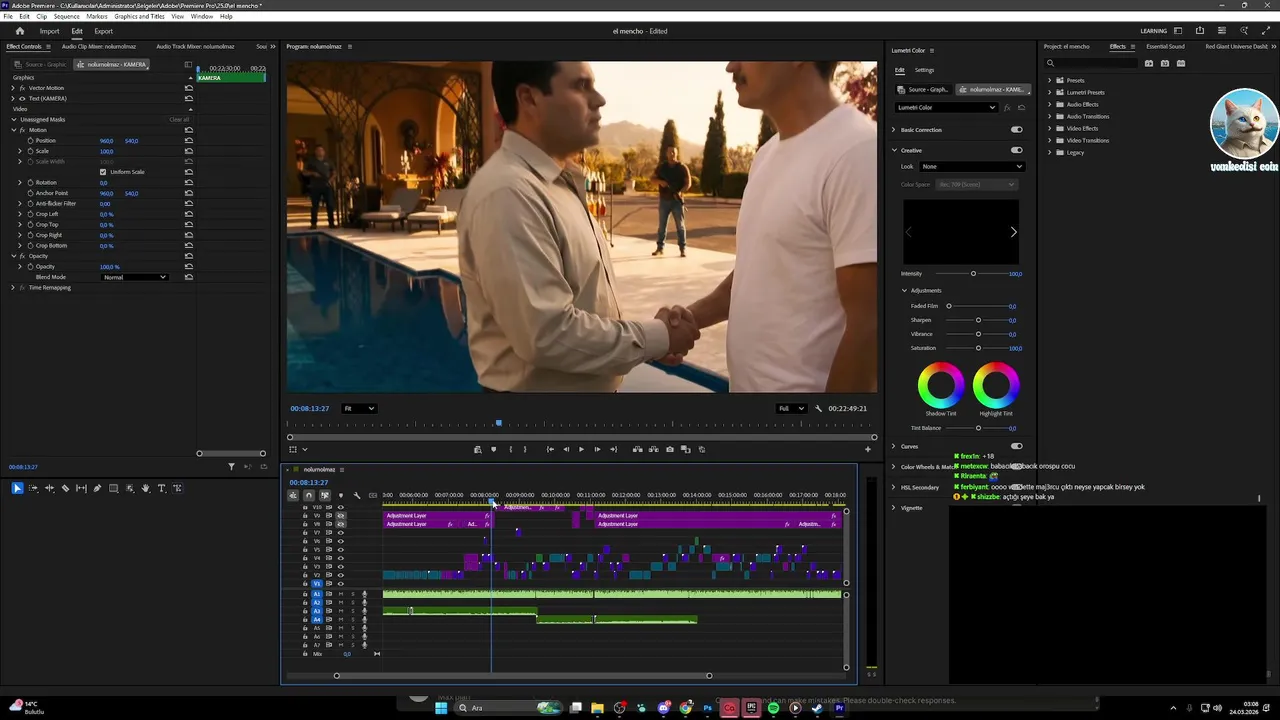Step forward one frame in Program monitor
Screen dimensions: 1280x720
point(597,449)
